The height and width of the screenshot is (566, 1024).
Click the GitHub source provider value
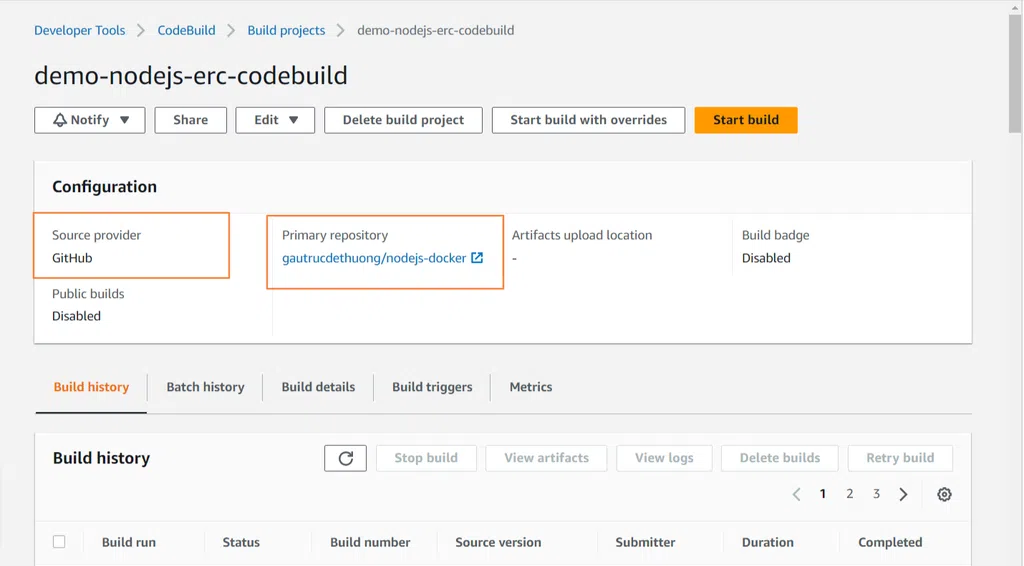point(72,258)
